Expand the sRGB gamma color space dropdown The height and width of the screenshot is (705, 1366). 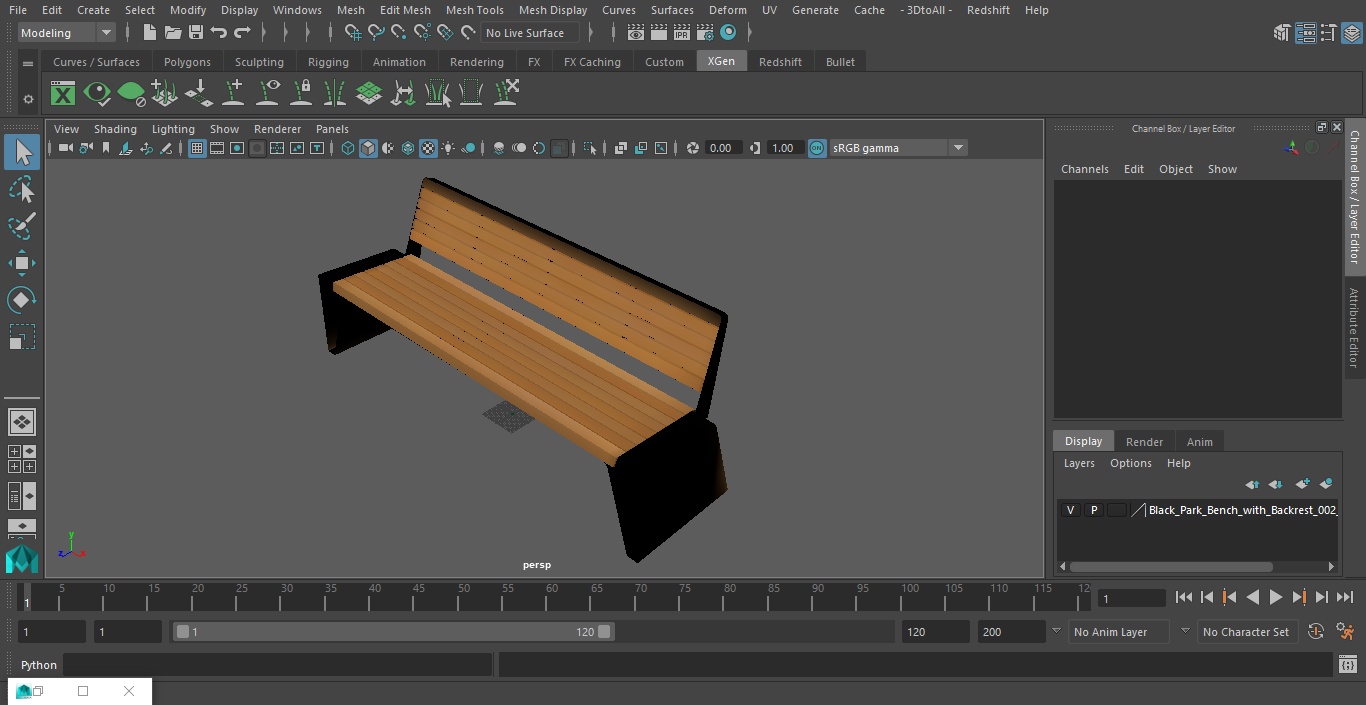(x=957, y=148)
